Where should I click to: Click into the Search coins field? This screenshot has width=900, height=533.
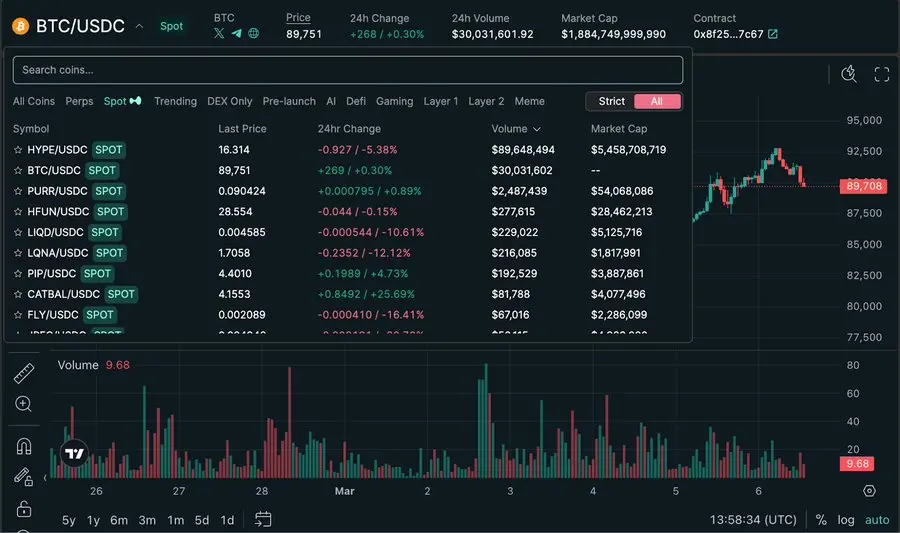347,70
